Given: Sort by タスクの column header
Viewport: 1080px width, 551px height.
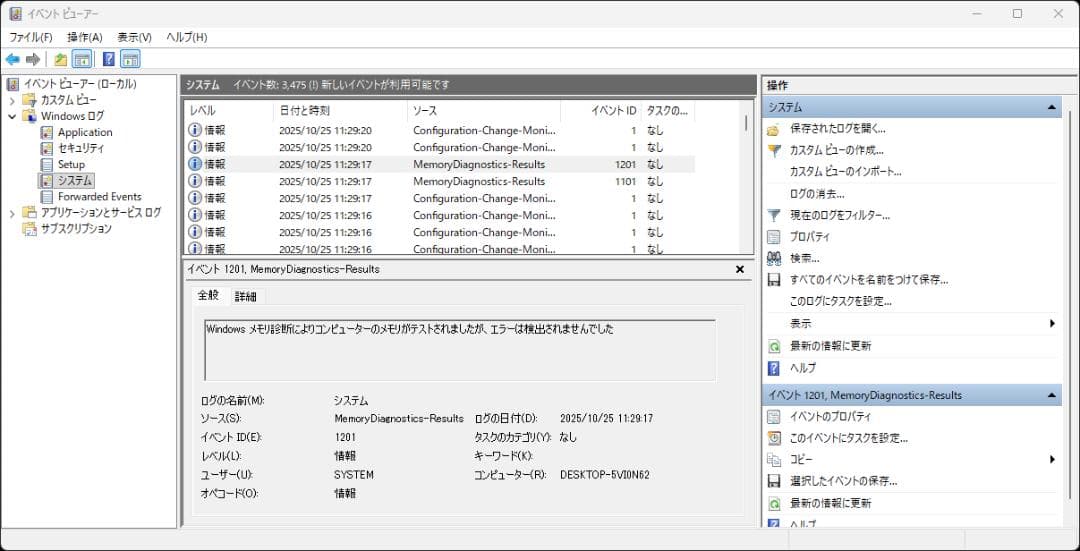Looking at the screenshot, I should coord(667,110).
